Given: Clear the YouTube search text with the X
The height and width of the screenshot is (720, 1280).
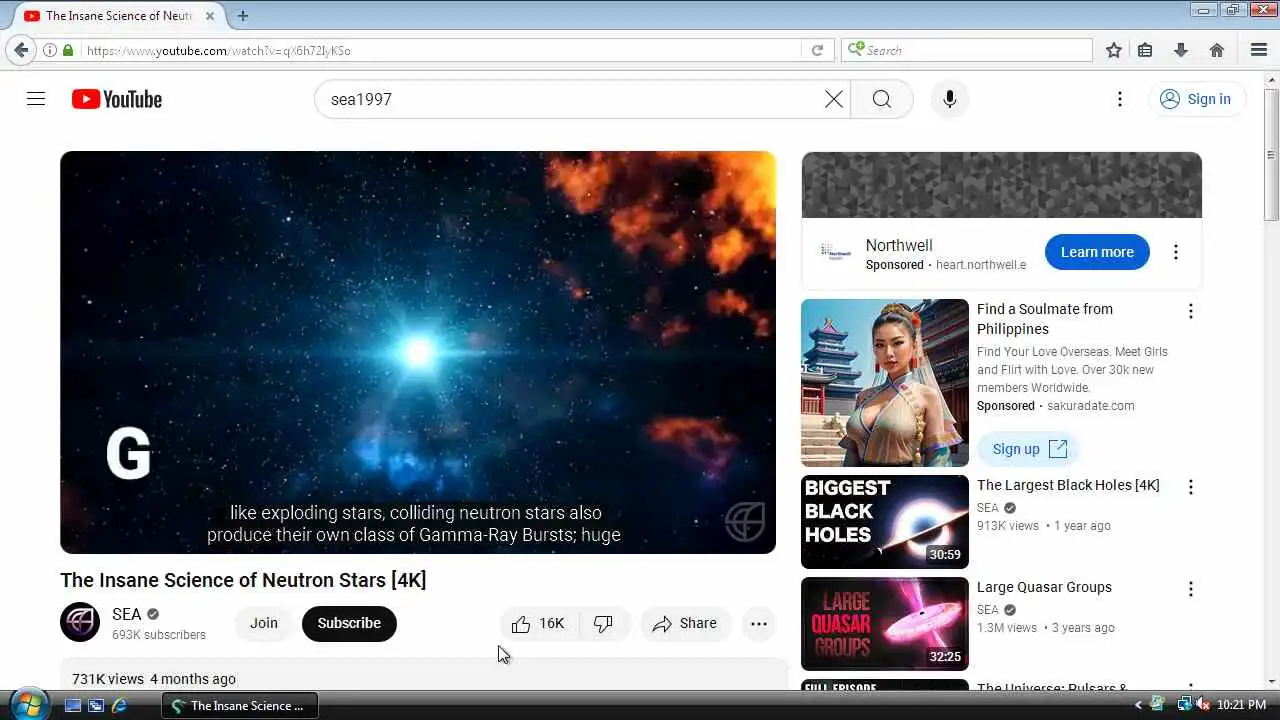Looking at the screenshot, I should pyautogui.click(x=833, y=99).
